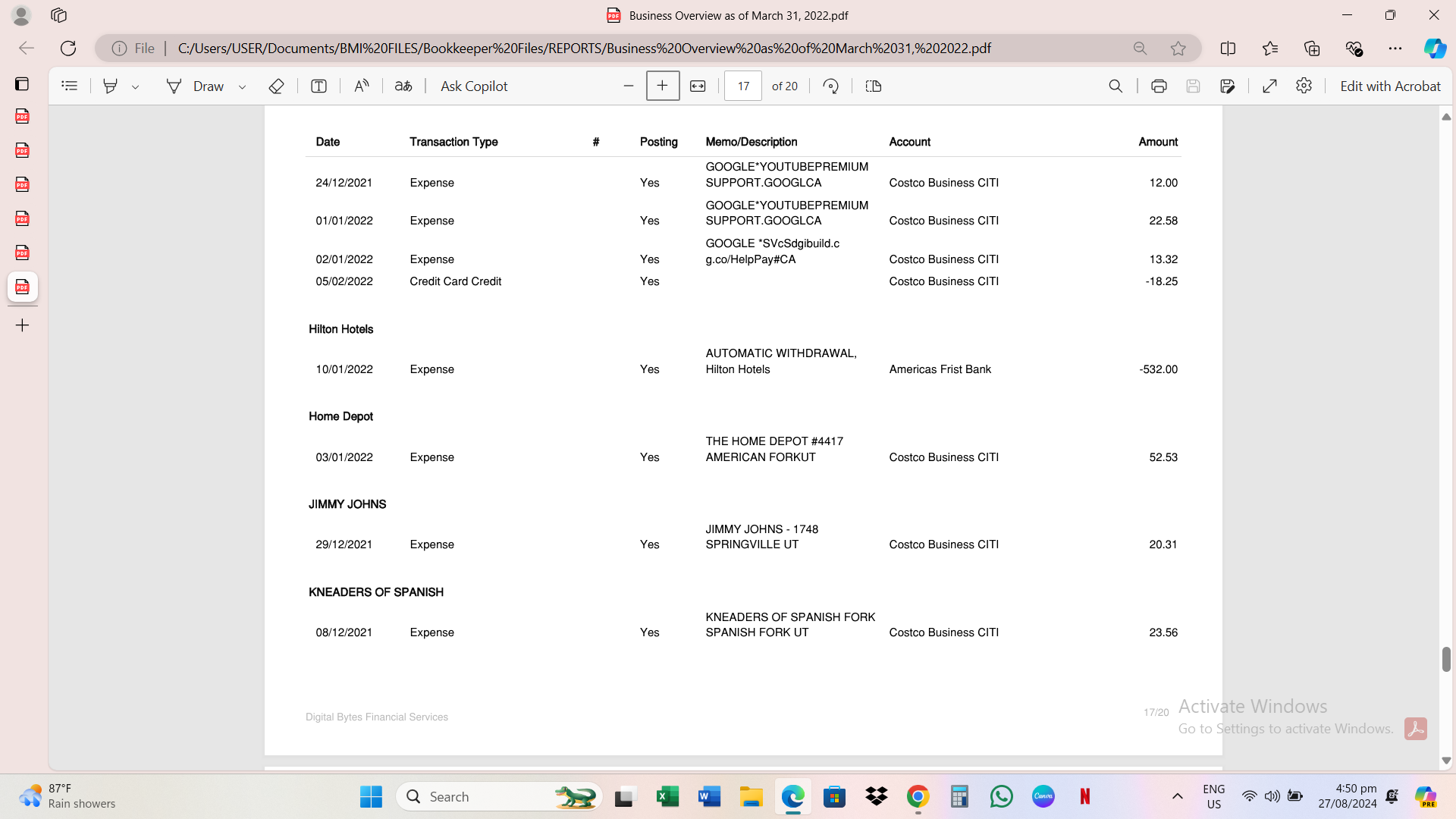Add a text box with Add text tool
1456x819 pixels.
[x=319, y=86]
